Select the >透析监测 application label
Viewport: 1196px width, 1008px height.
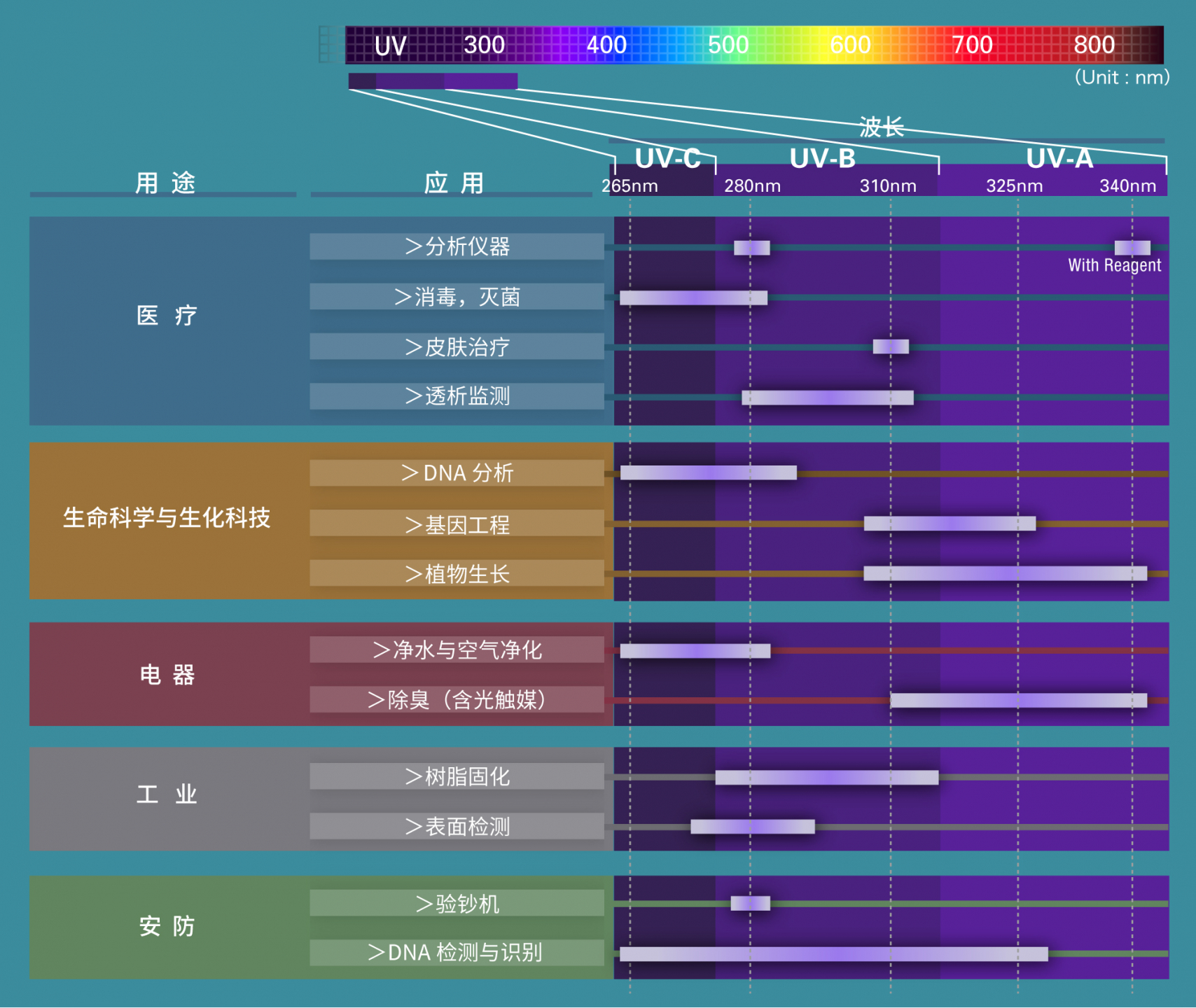coord(457,396)
